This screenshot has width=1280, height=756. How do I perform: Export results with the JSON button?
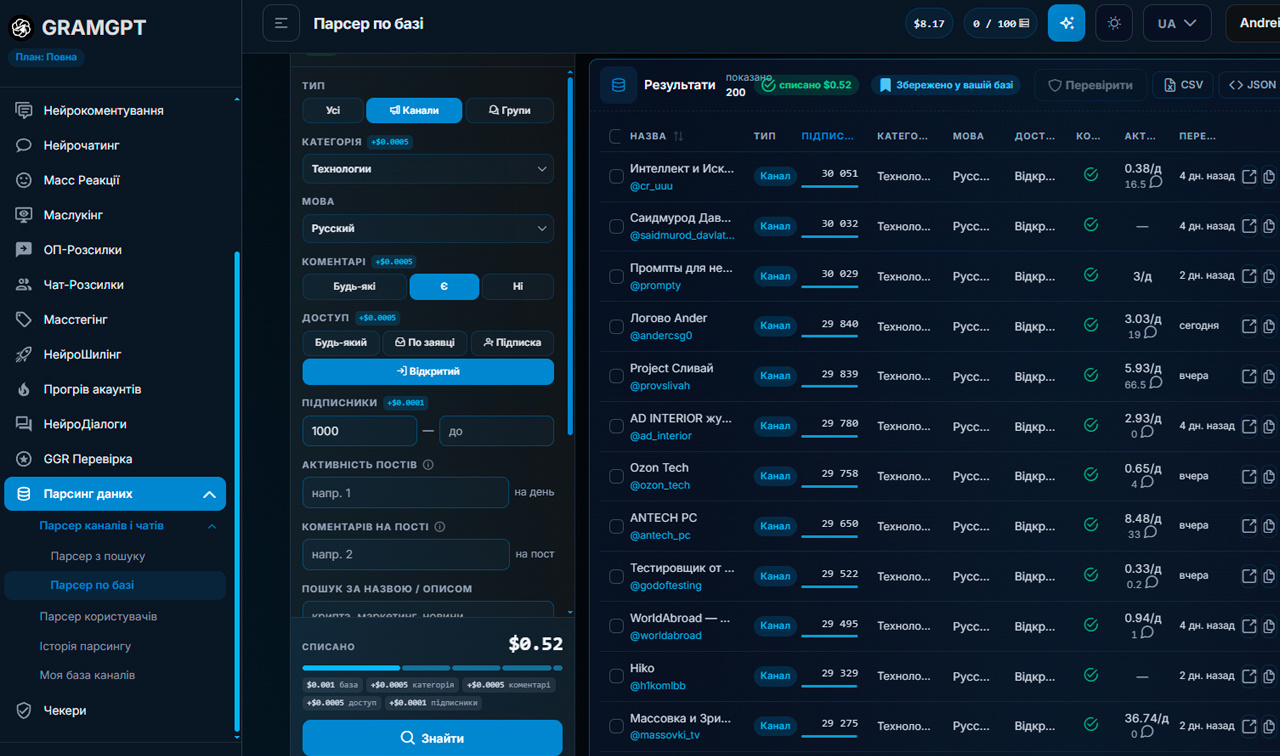[1251, 85]
